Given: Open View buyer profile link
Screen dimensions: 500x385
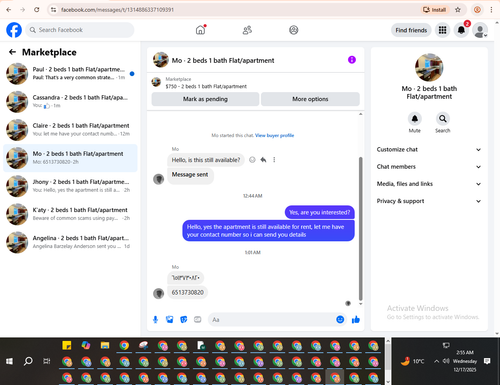Looking at the screenshot, I should click(x=274, y=135).
